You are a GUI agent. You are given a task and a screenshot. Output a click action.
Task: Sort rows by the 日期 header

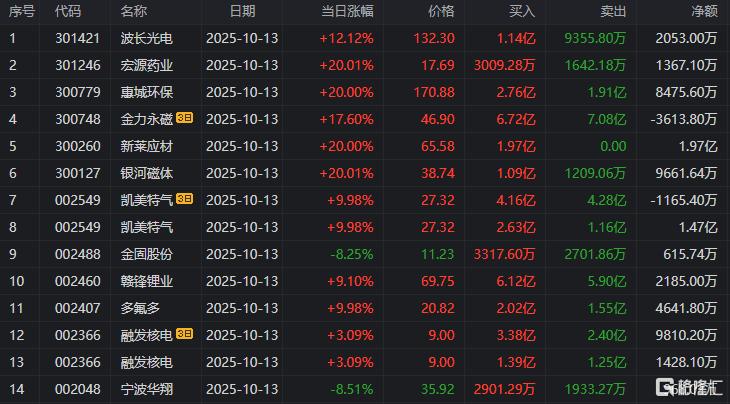242,12
